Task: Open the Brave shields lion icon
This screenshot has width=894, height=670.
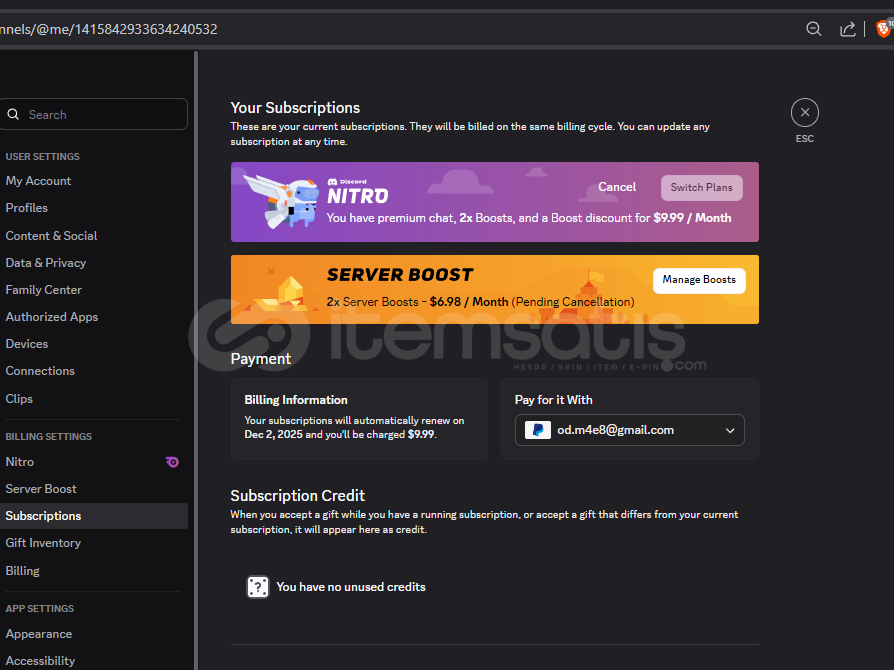Action: pos(884,29)
